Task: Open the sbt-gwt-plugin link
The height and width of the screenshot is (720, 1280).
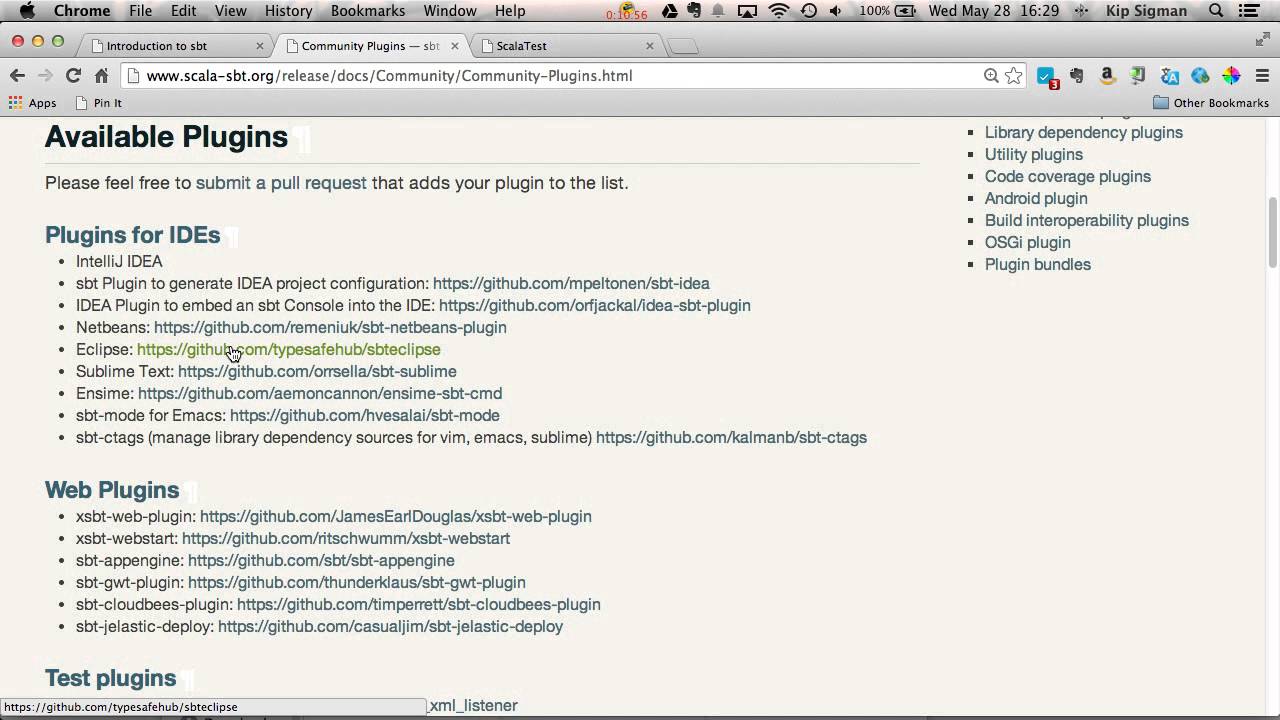Action: pos(357,583)
